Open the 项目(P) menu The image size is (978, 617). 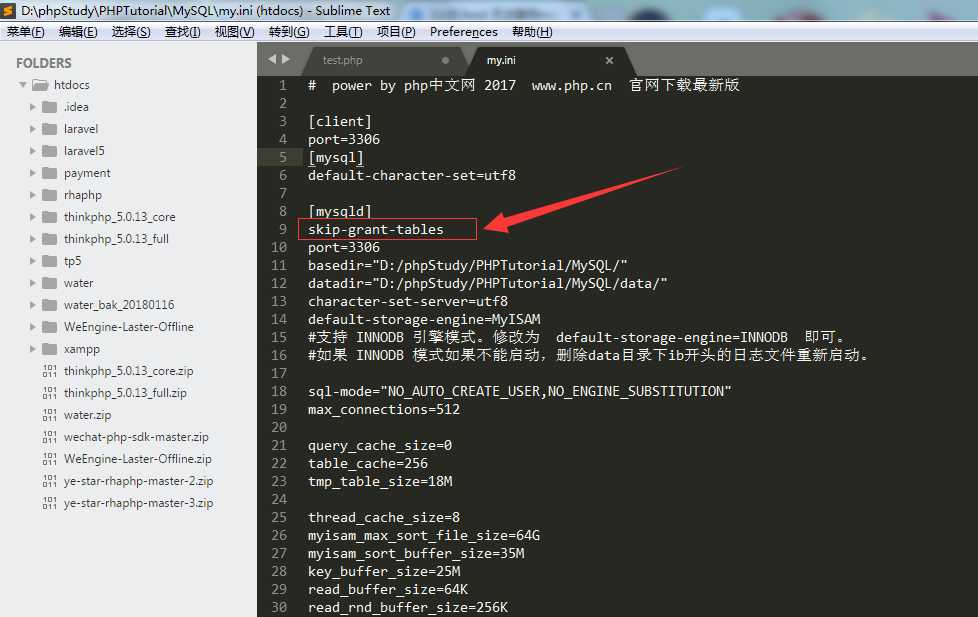pos(396,32)
